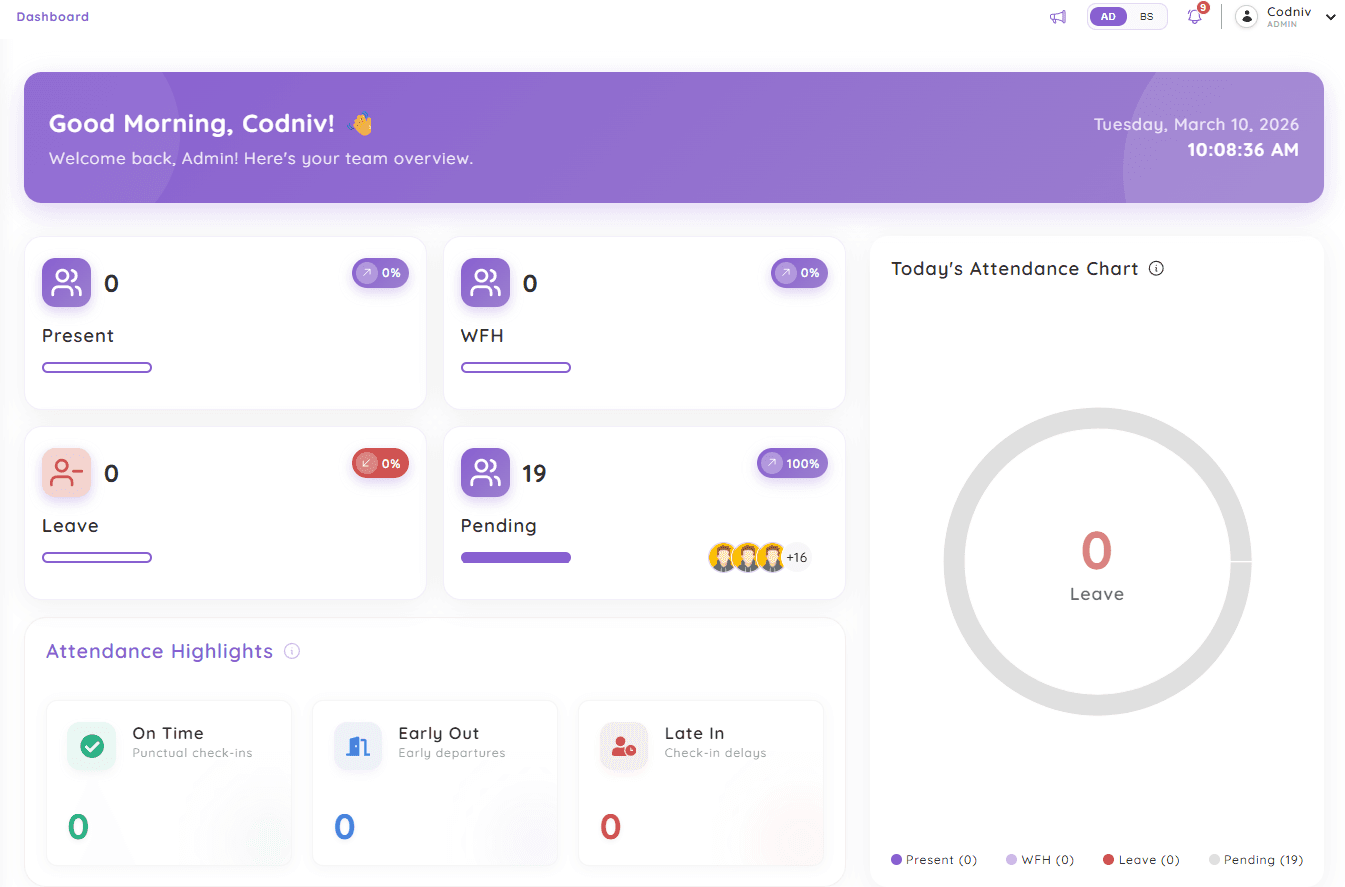The height and width of the screenshot is (887, 1345).
Task: Click the Leave card person-minus icon
Action: click(x=66, y=473)
